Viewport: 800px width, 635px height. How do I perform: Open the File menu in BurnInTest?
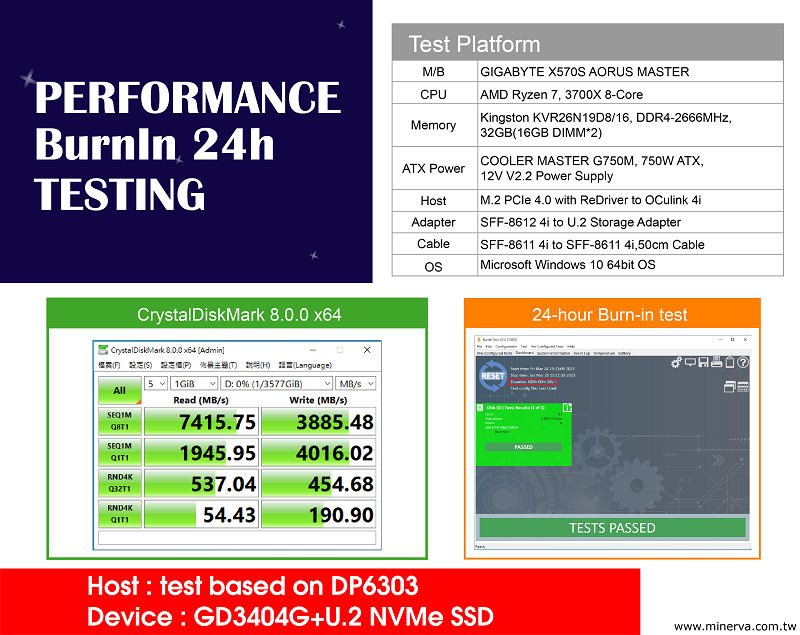pyautogui.click(x=479, y=346)
